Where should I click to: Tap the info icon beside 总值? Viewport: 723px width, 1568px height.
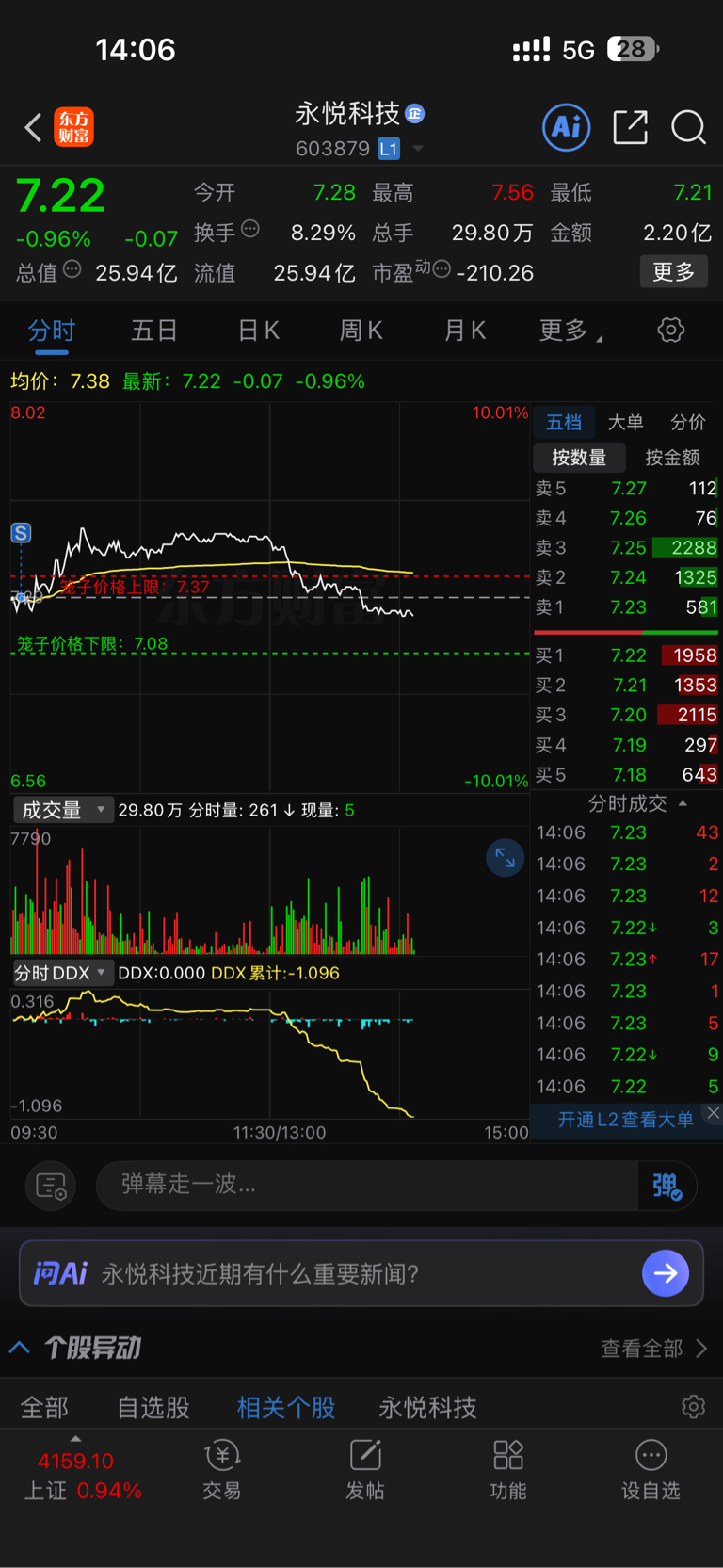click(72, 269)
